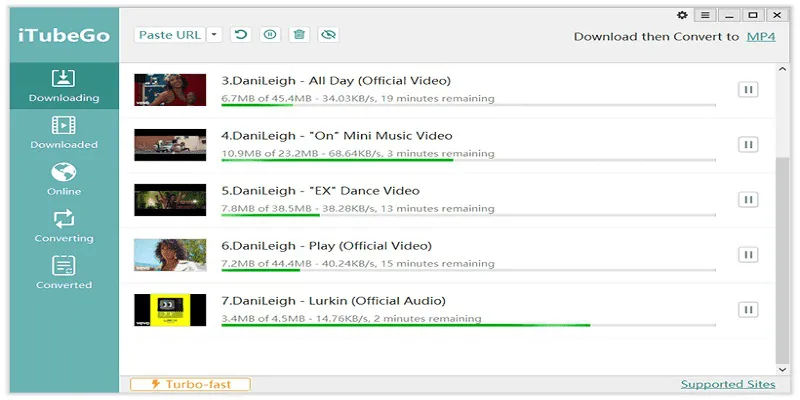Select title "6.DaniLeigh - Play (Official Video)"
This screenshot has height=400, width=800.
(327, 246)
